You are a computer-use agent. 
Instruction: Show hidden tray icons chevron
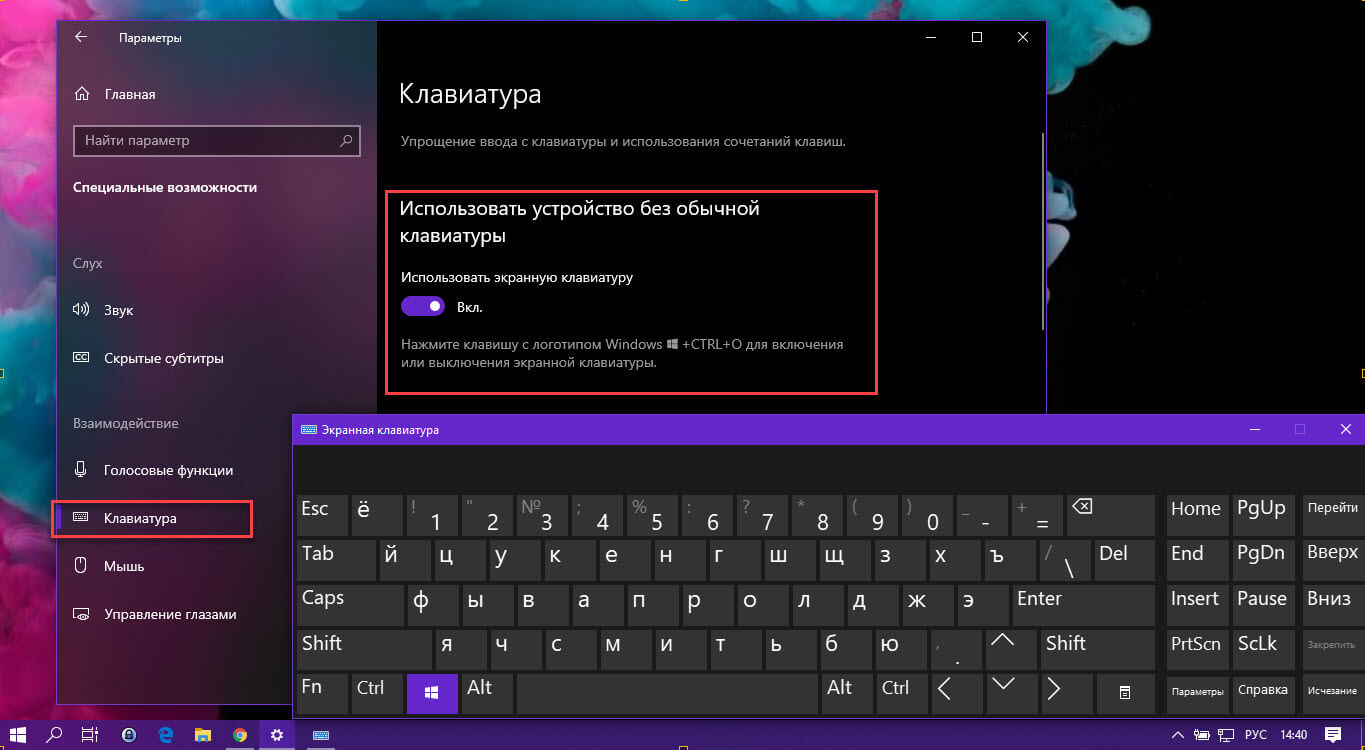[1178, 735]
